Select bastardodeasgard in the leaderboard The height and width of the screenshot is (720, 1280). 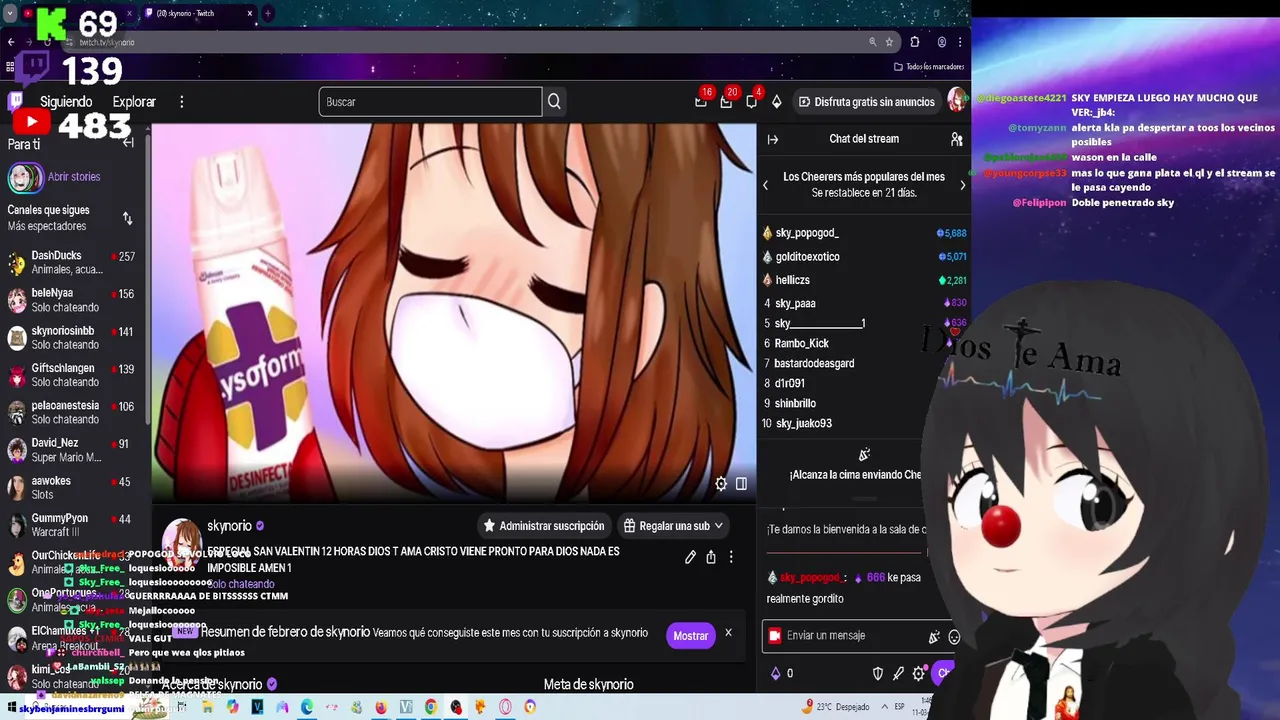click(x=814, y=363)
